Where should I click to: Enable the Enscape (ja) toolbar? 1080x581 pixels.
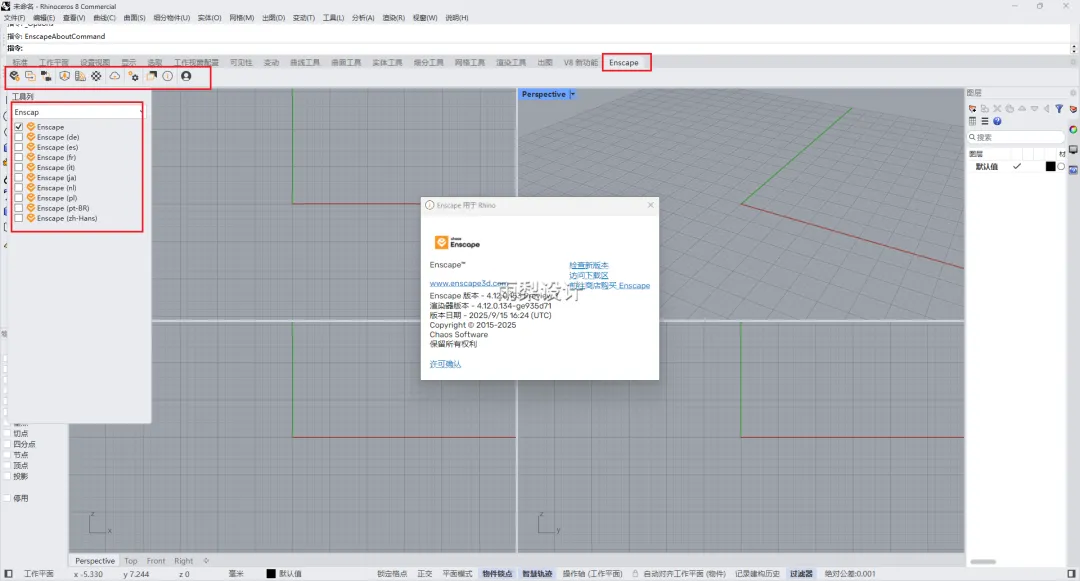click(19, 178)
